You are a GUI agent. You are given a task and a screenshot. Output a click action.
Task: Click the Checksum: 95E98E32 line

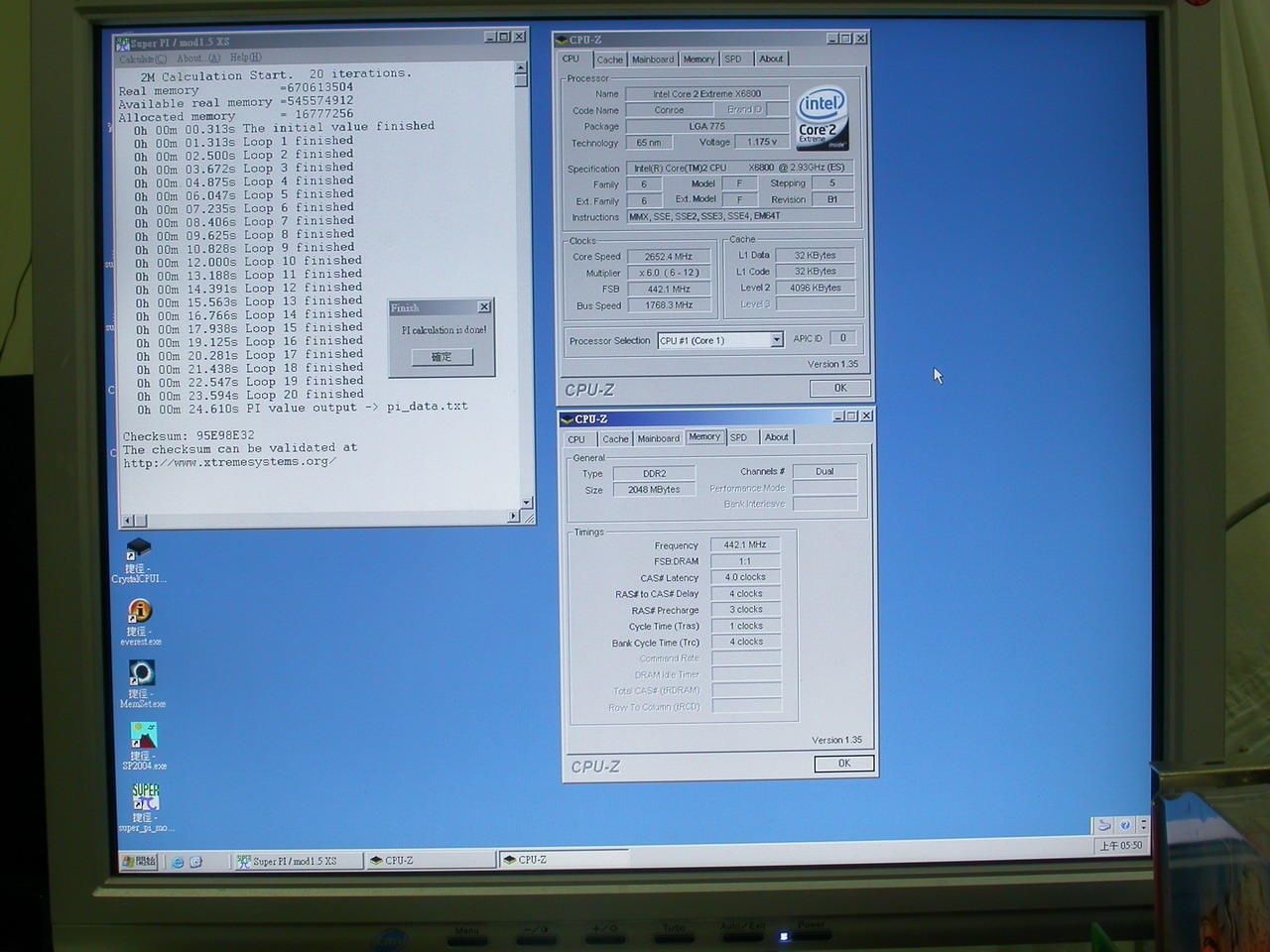click(x=189, y=435)
